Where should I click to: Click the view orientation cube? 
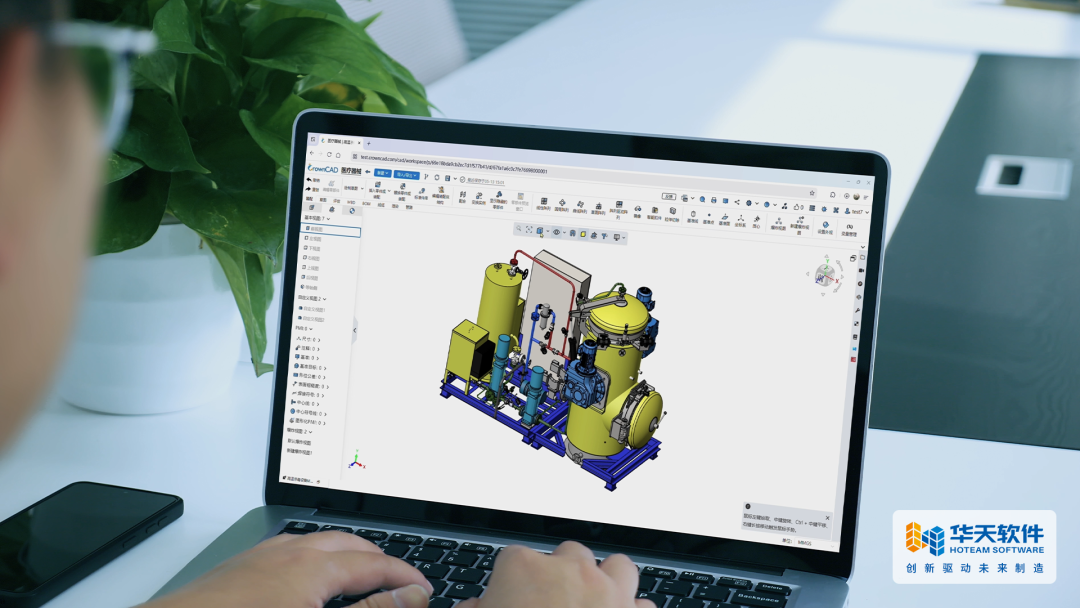[x=823, y=275]
